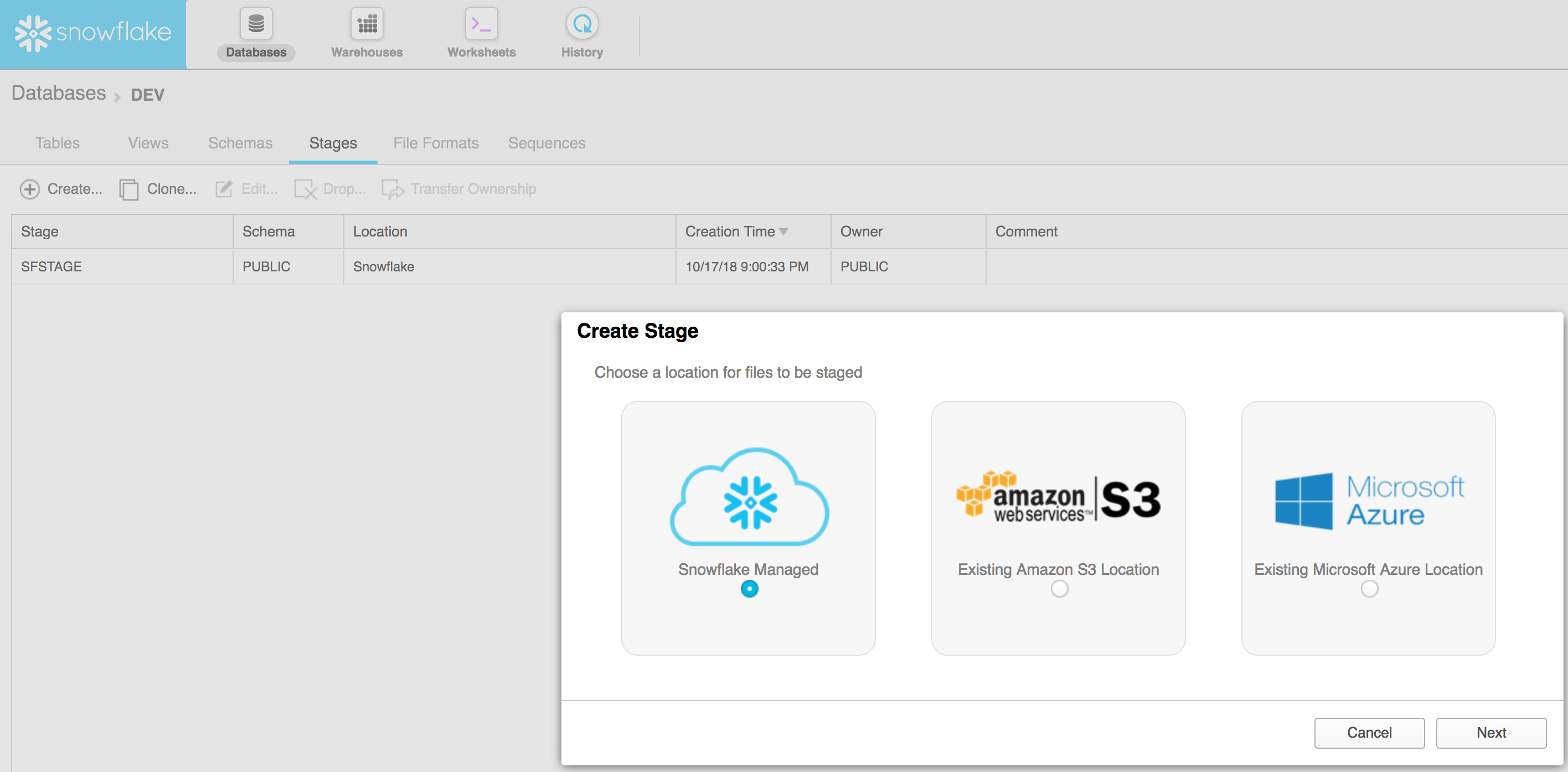This screenshot has width=1568, height=772.
Task: Select the Snowflake Managed radio button
Action: coord(749,589)
